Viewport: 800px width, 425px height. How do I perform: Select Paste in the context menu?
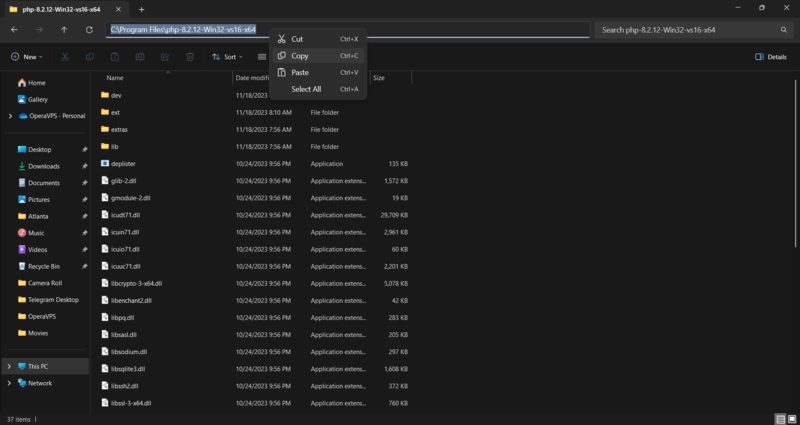[x=300, y=73]
